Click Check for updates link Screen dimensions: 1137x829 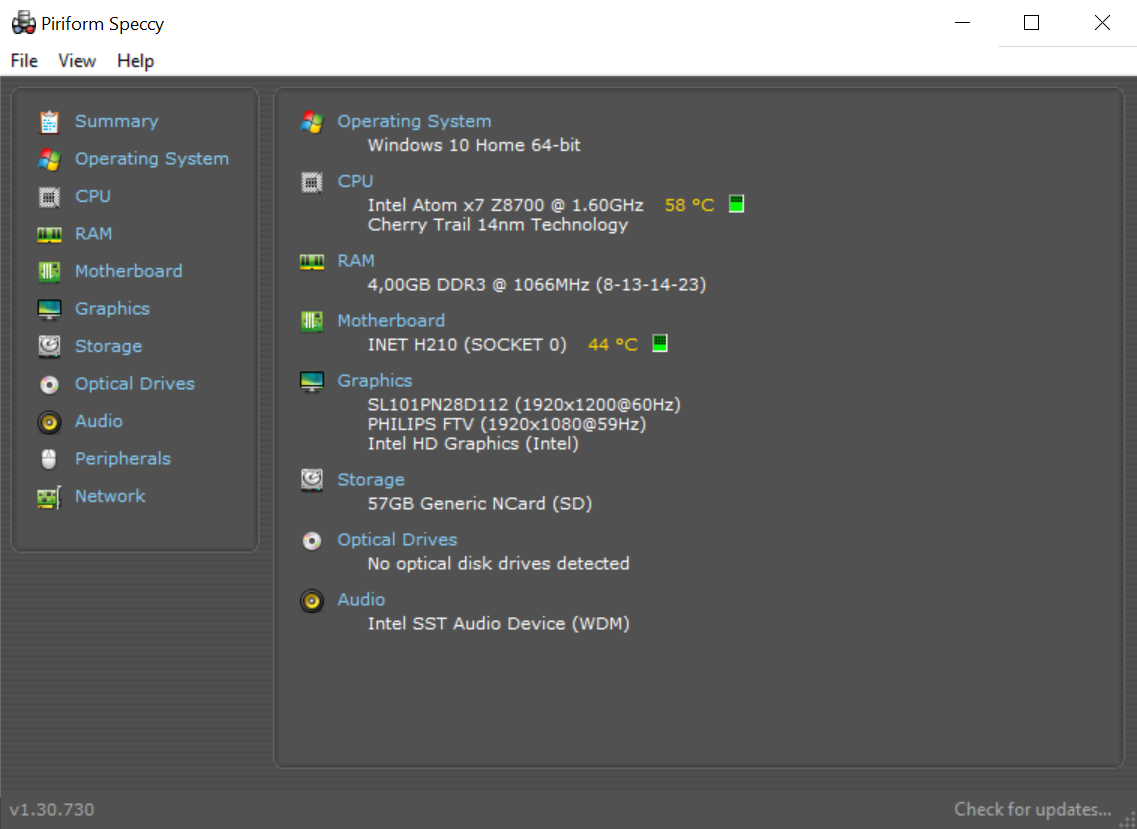point(1033,809)
